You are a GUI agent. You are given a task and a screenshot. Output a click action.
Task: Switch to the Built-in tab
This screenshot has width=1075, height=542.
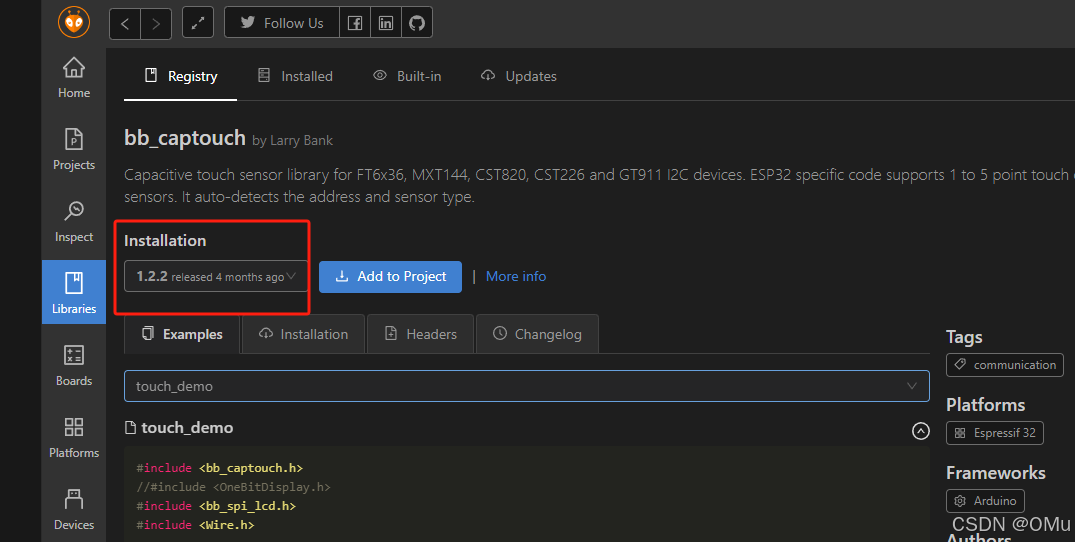[x=407, y=76]
